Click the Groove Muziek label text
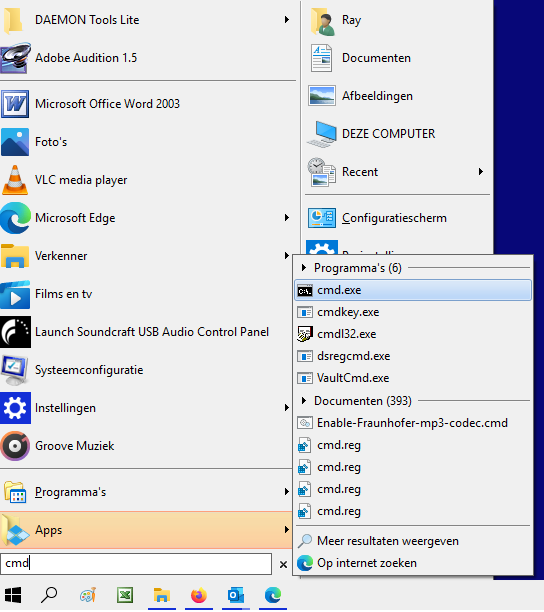544x612 pixels. pos(75,446)
